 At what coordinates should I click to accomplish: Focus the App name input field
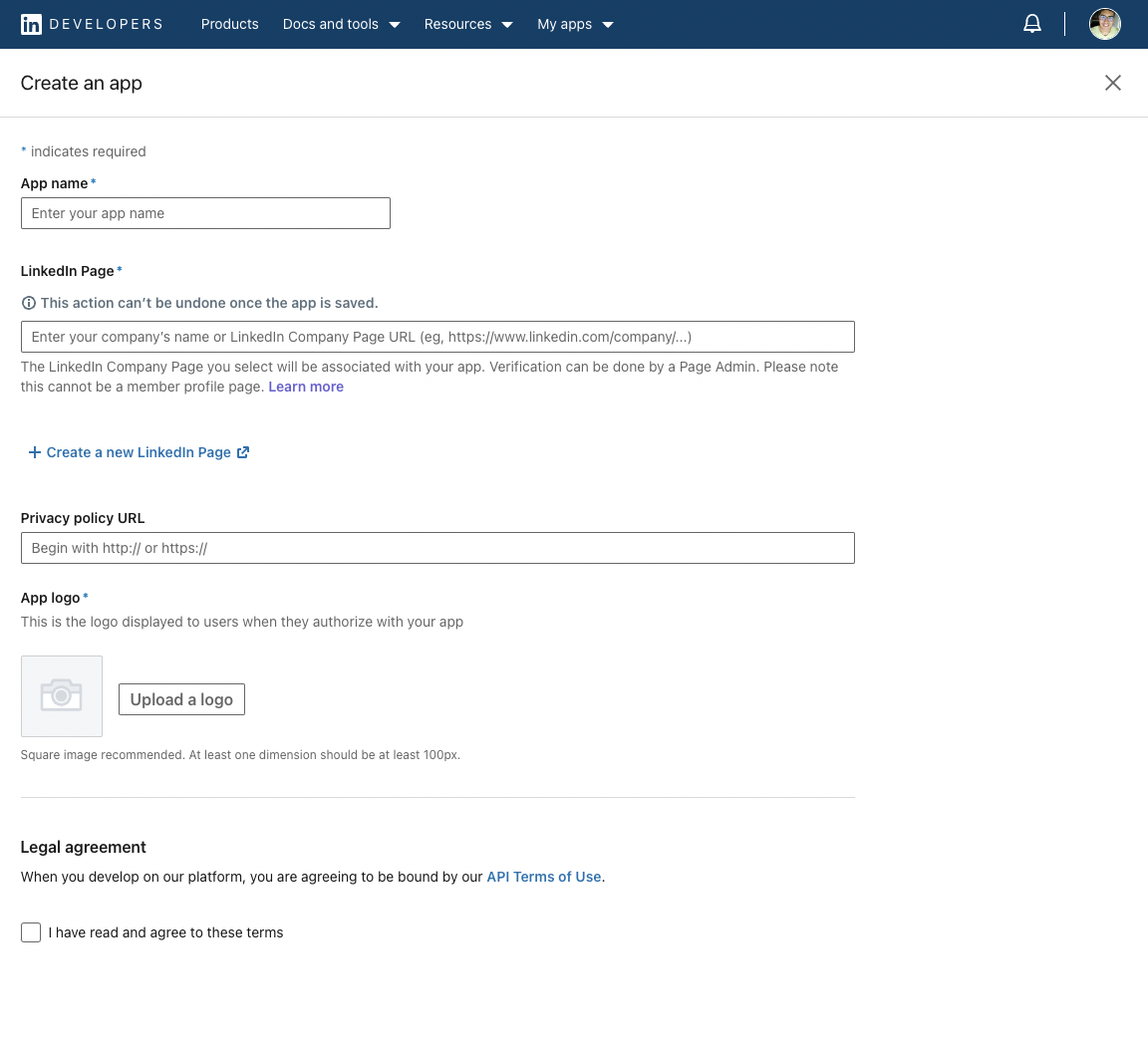click(x=205, y=213)
